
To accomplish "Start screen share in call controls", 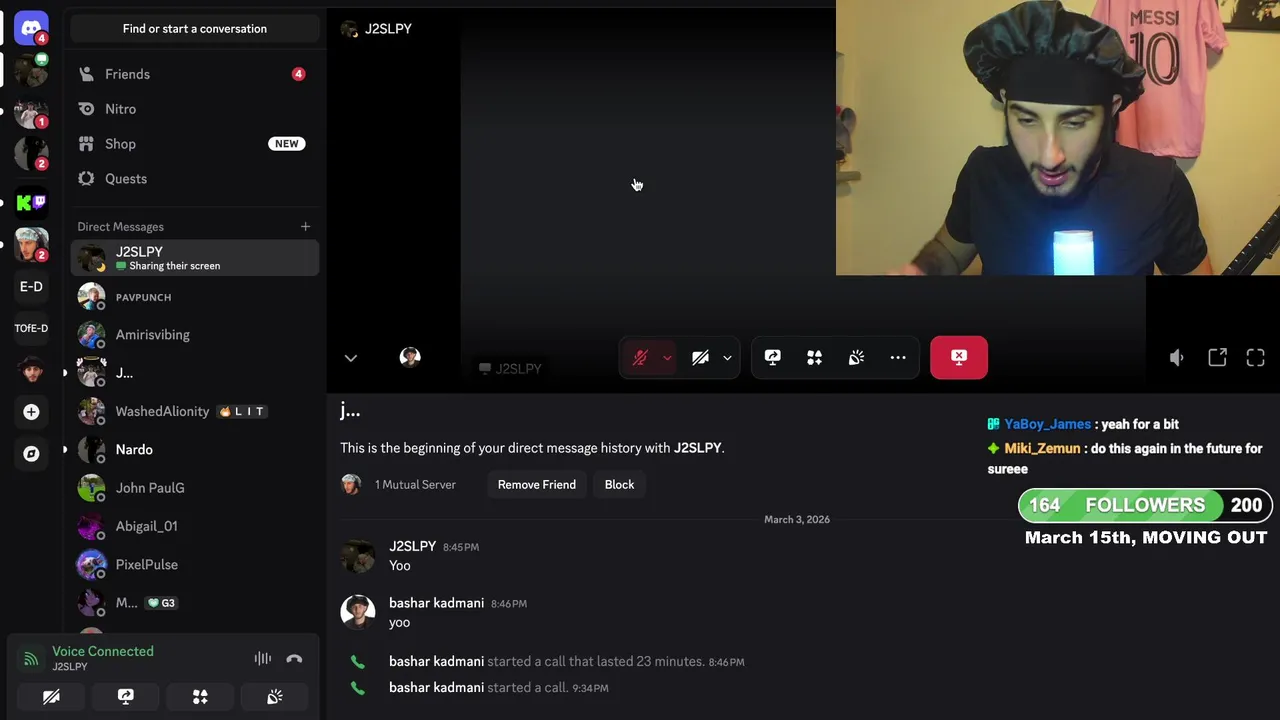I will pos(773,357).
